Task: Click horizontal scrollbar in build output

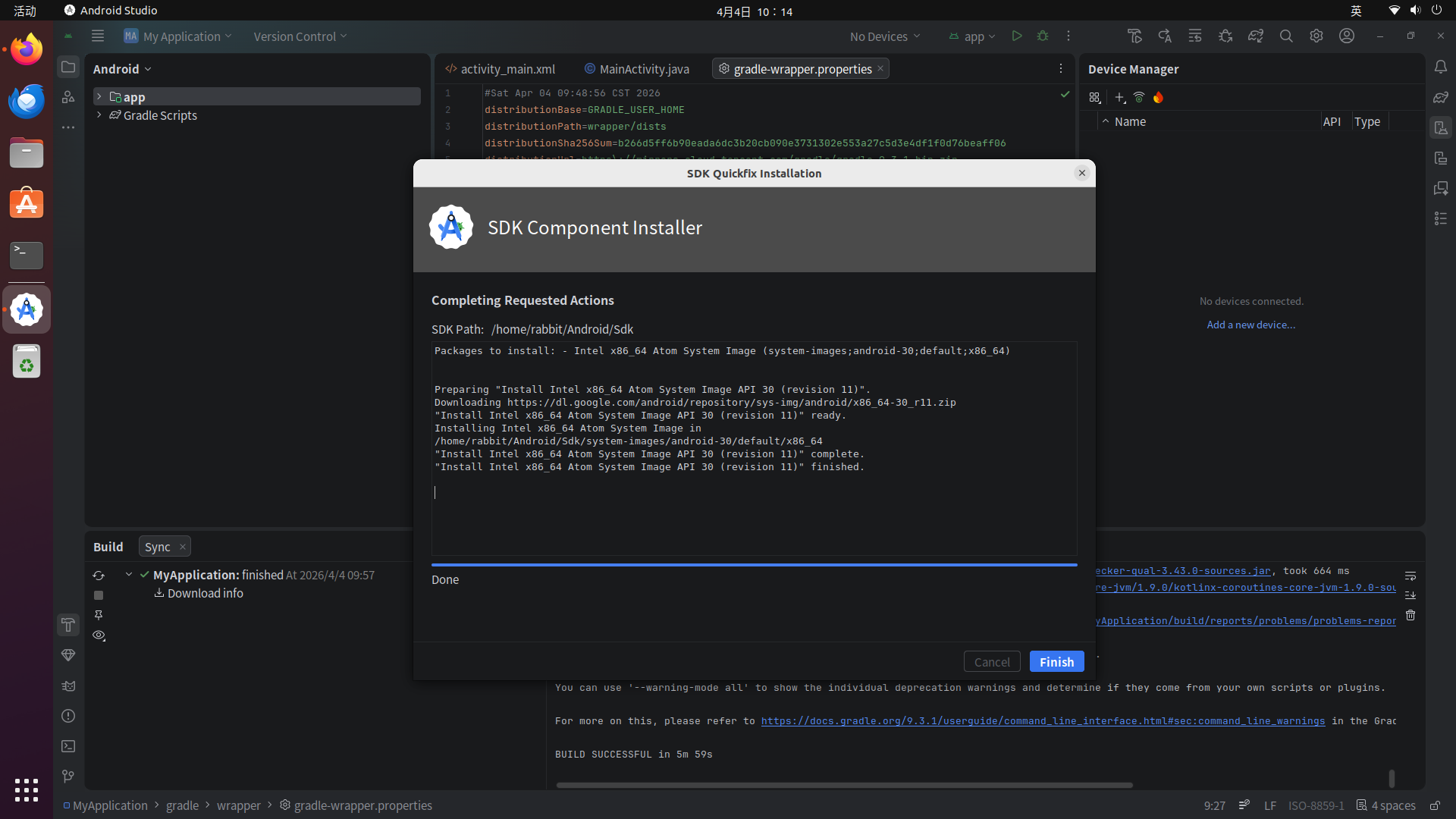Action: (844, 785)
